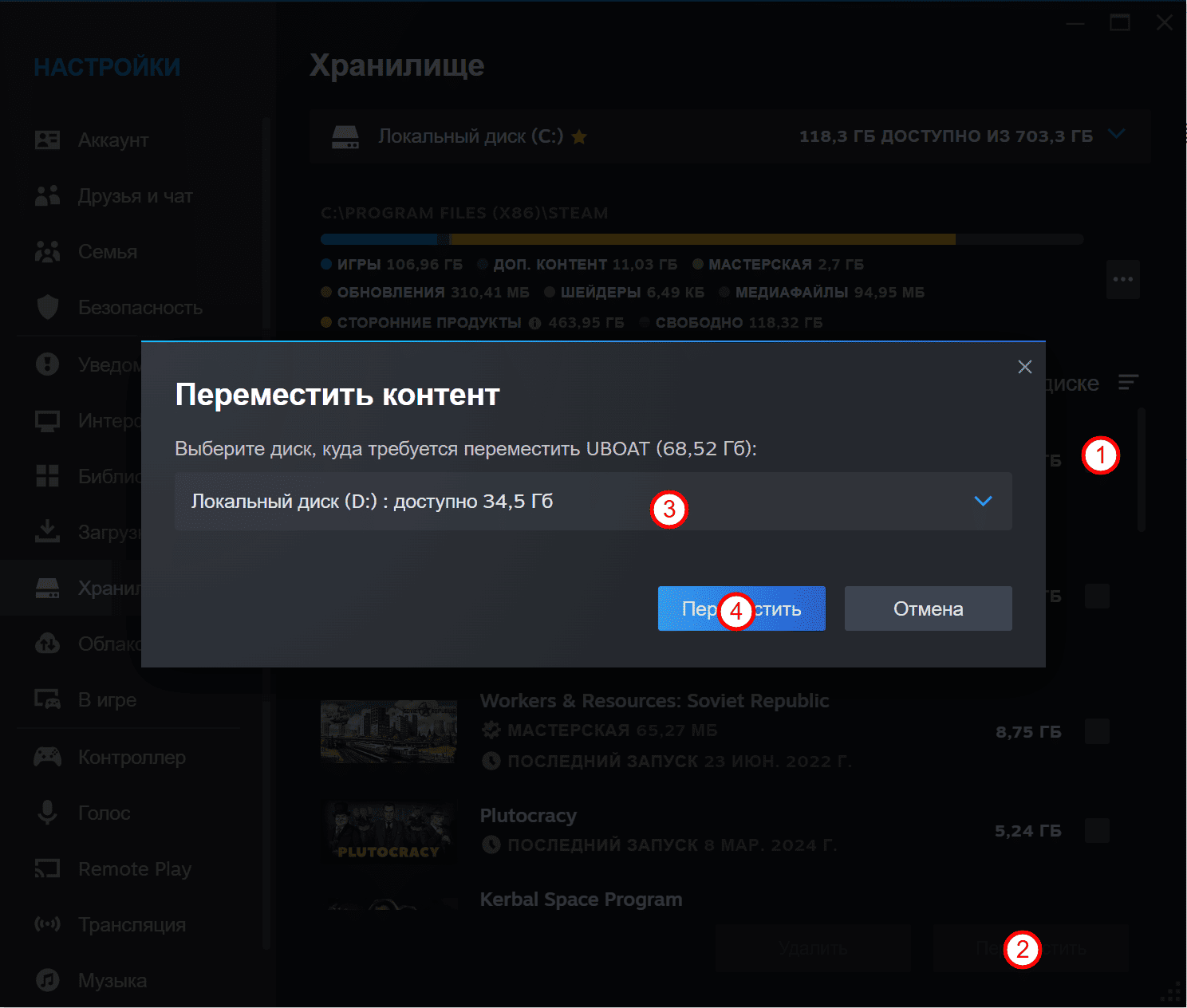Click the settings sidebar scrollbar

(266, 533)
